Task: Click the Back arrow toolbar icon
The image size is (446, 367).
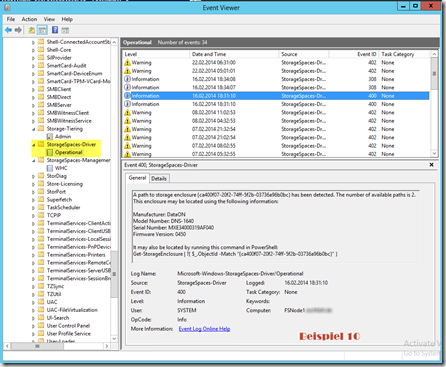Action: pyautogui.click(x=8, y=30)
